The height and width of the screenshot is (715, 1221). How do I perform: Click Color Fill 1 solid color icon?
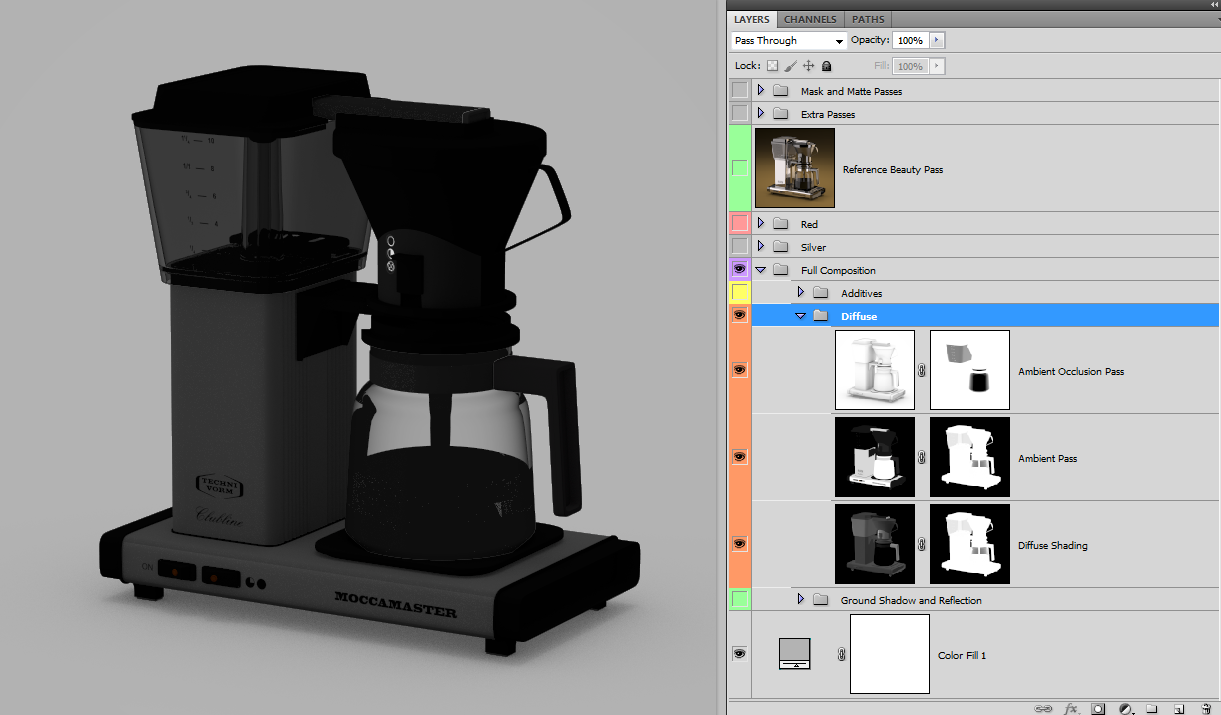pos(795,653)
